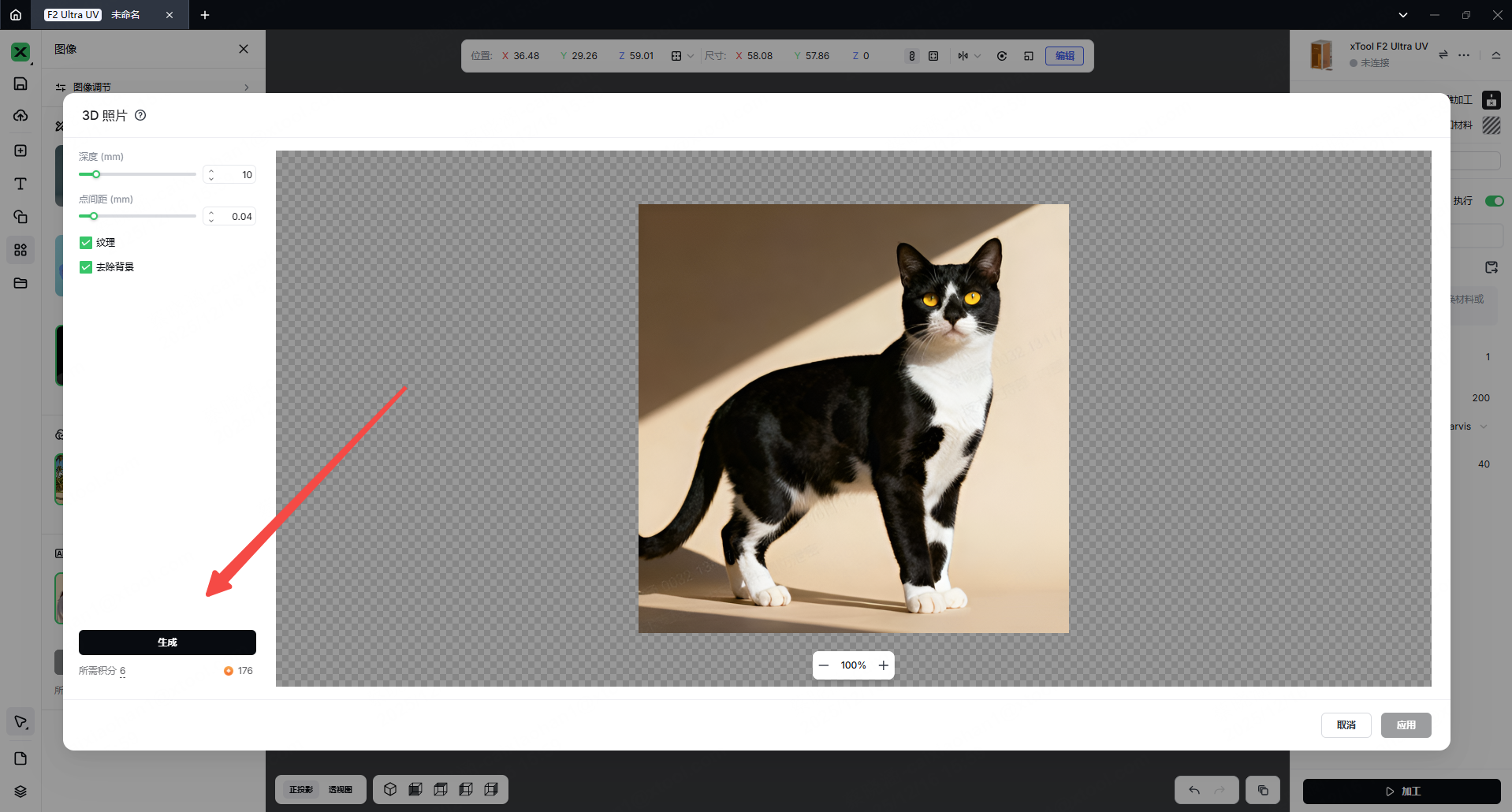Open the title bar dropdown chevron
Viewport: 1512px width, 812px height.
(x=1403, y=15)
